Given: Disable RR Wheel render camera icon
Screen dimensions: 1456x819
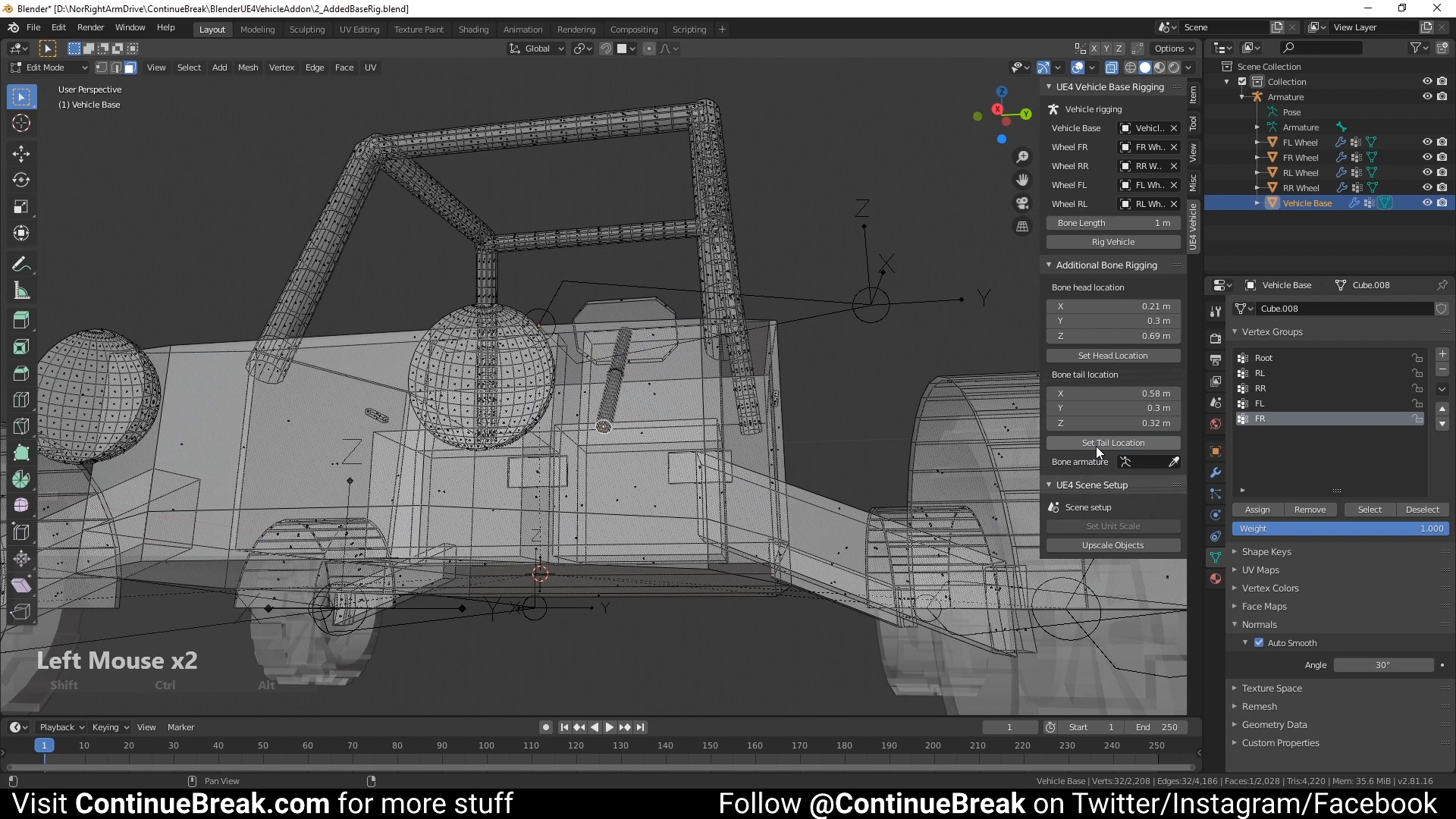Looking at the screenshot, I should pos(1442,188).
